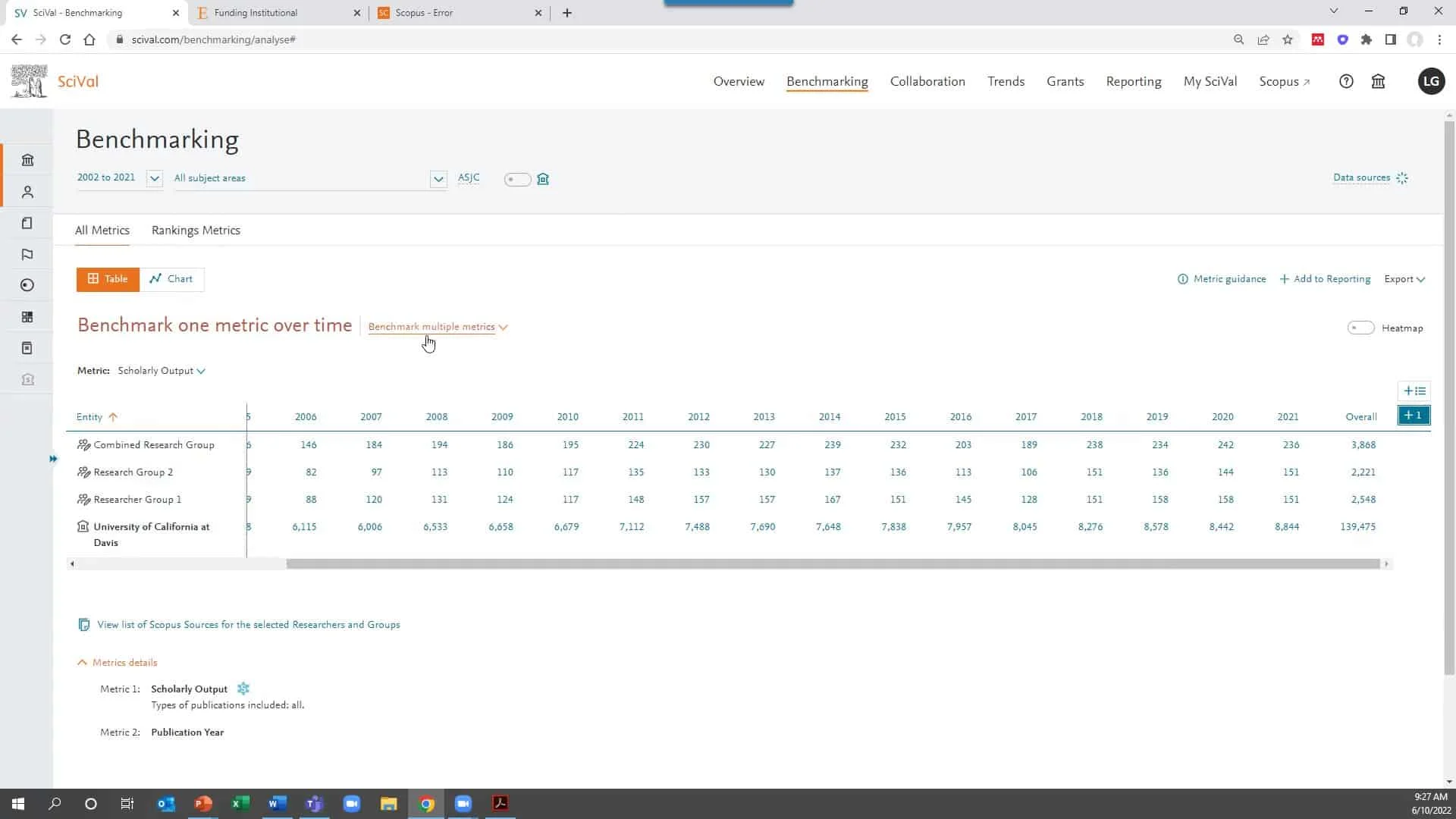The height and width of the screenshot is (819, 1456).
Task: Switch the view to Chart
Action: coord(171,279)
